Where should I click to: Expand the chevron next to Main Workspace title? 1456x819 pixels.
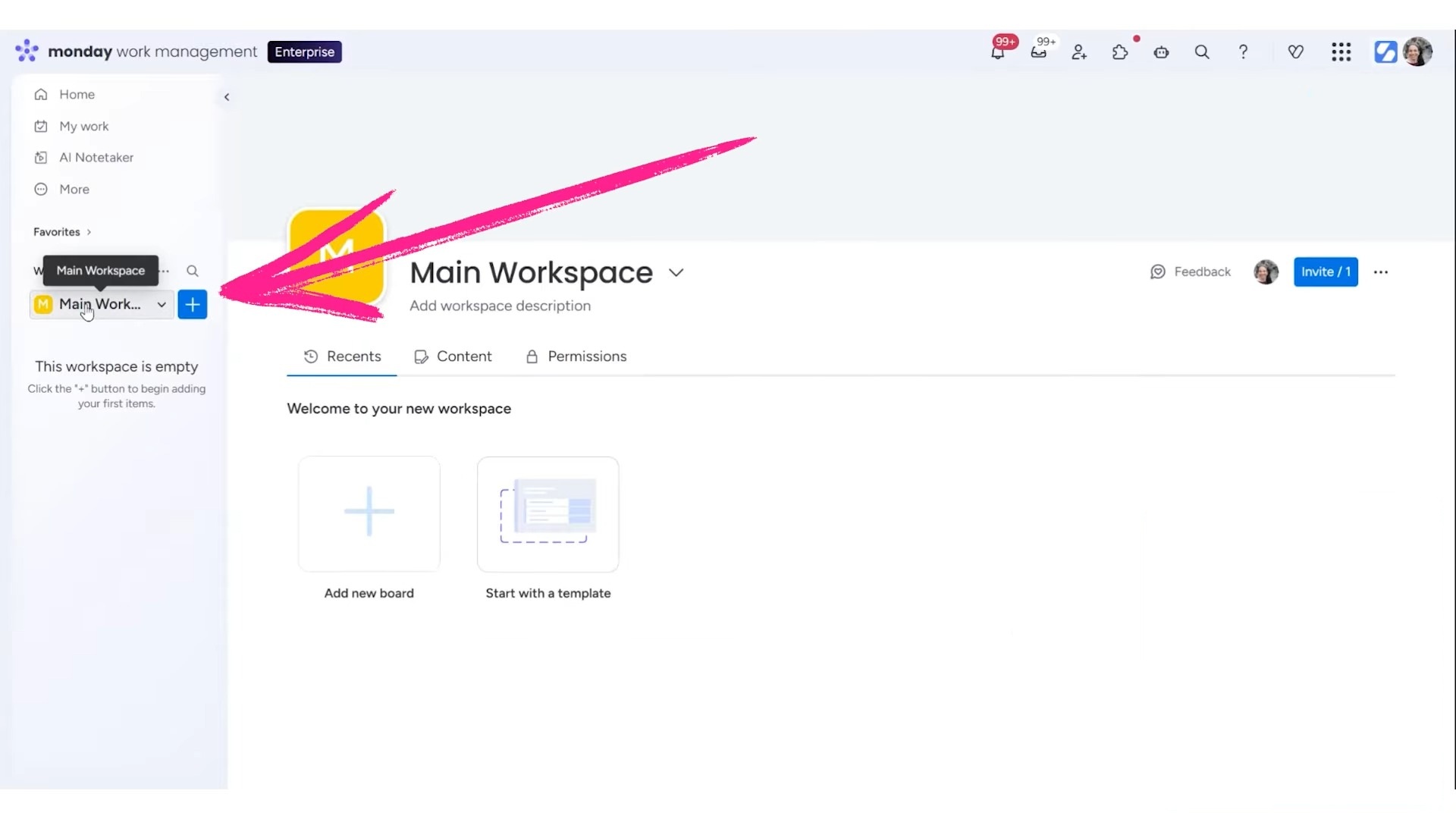coord(676,273)
